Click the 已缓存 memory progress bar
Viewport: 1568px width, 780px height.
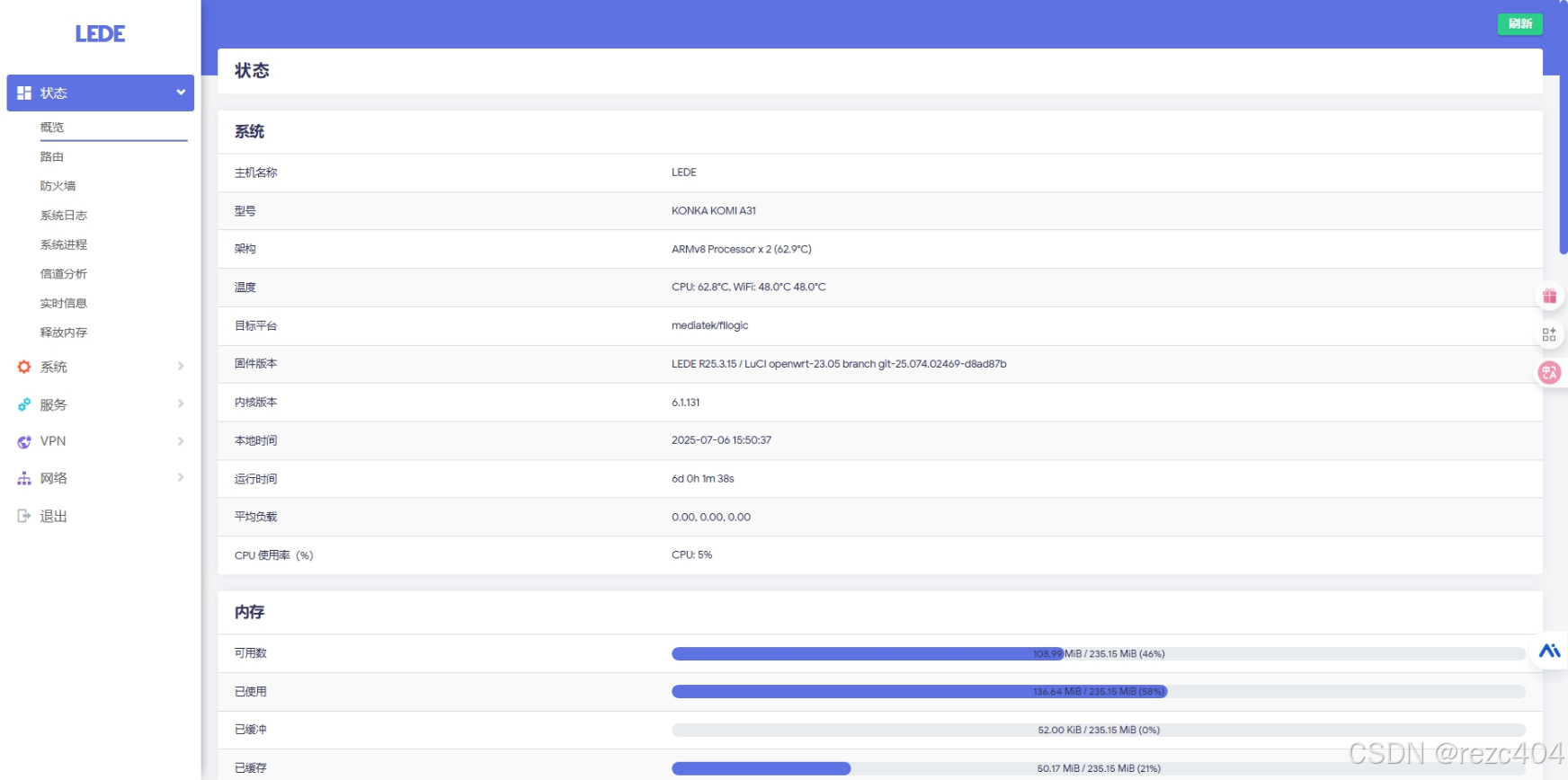coord(1098,768)
